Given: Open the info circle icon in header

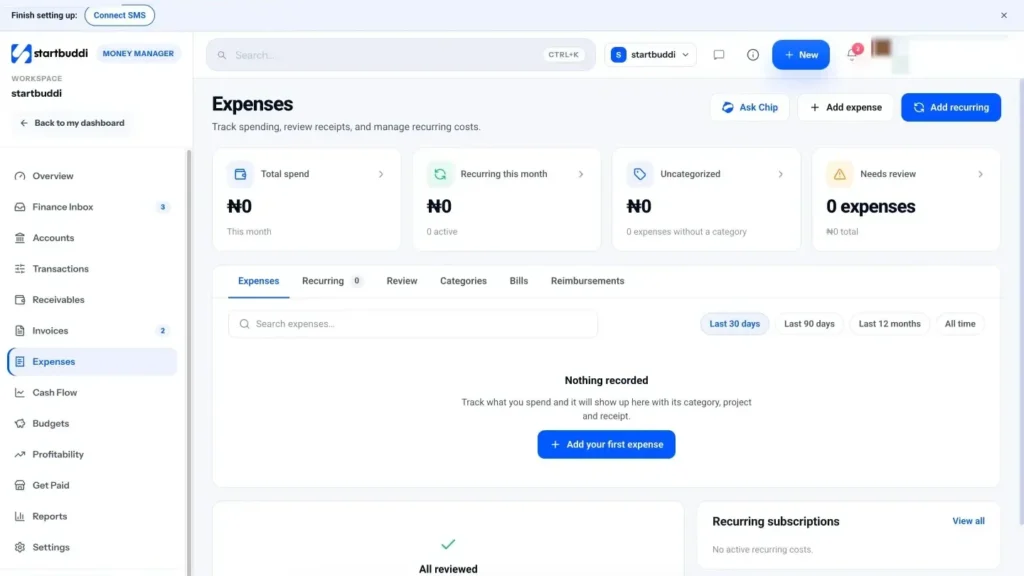Looking at the screenshot, I should point(753,55).
